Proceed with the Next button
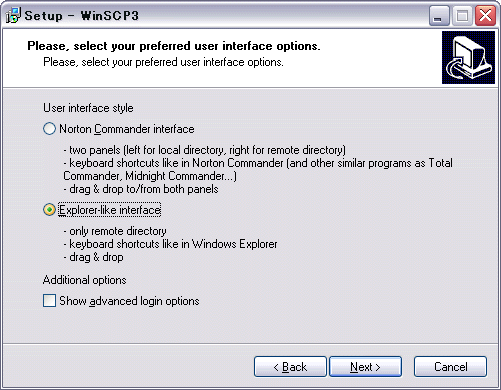 [365, 367]
